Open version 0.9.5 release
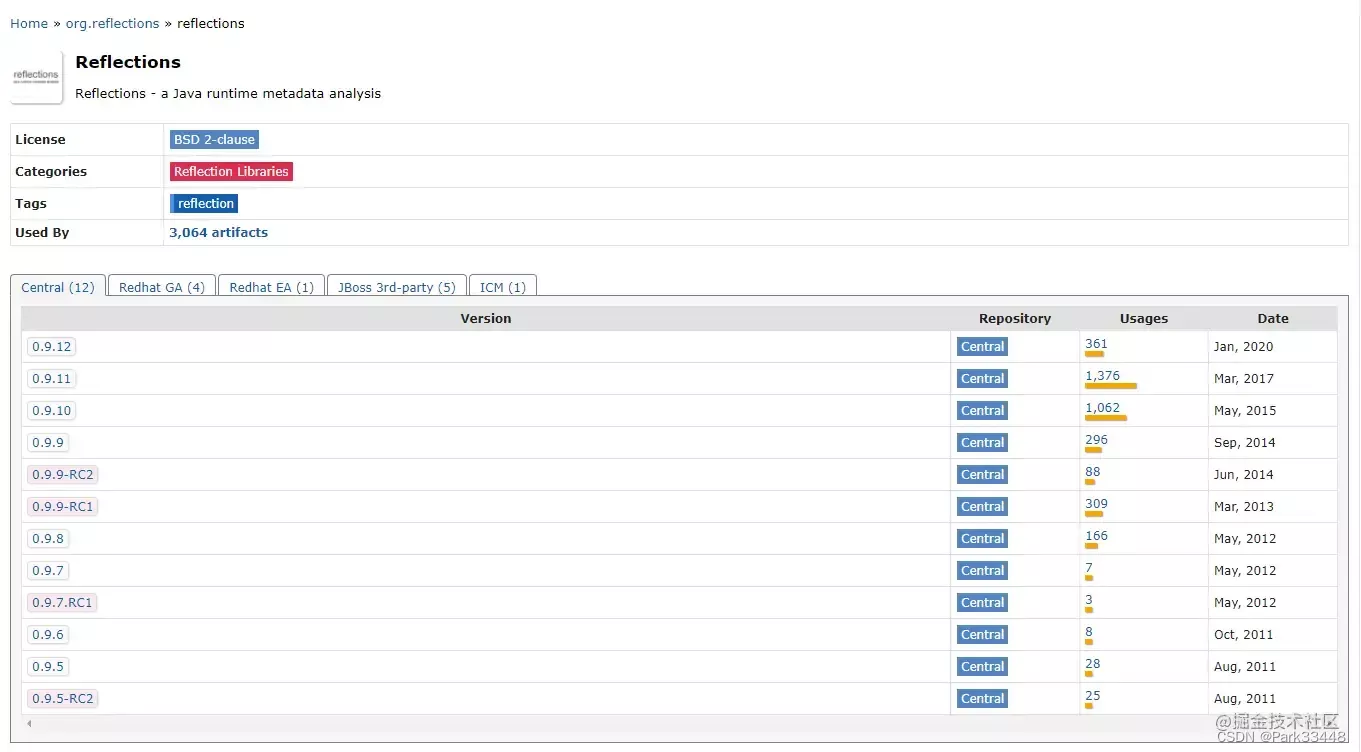This screenshot has width=1361, height=752. (48, 667)
